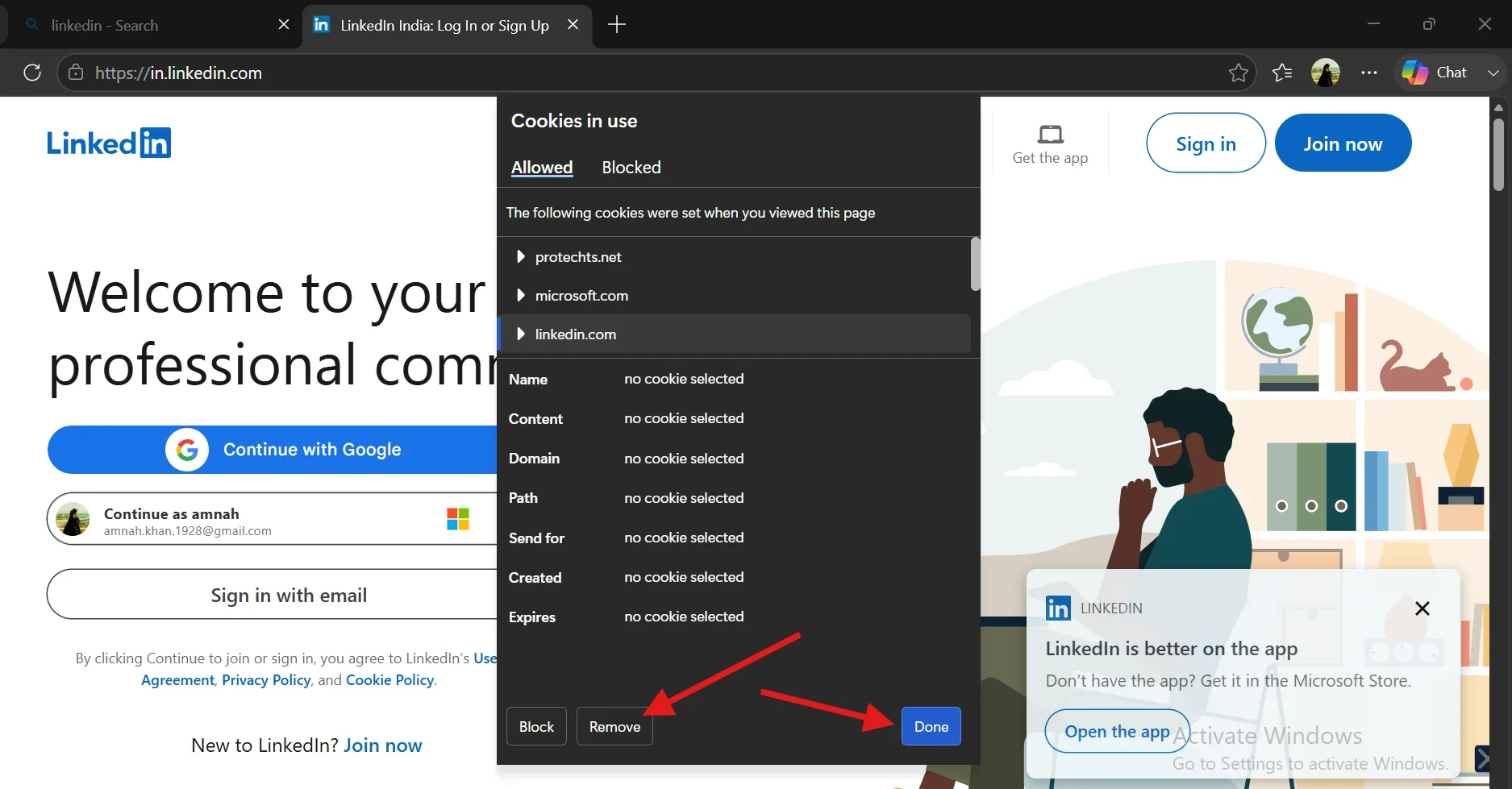Expand the linkedin.com cookie group
This screenshot has width=1512, height=789.
[521, 334]
